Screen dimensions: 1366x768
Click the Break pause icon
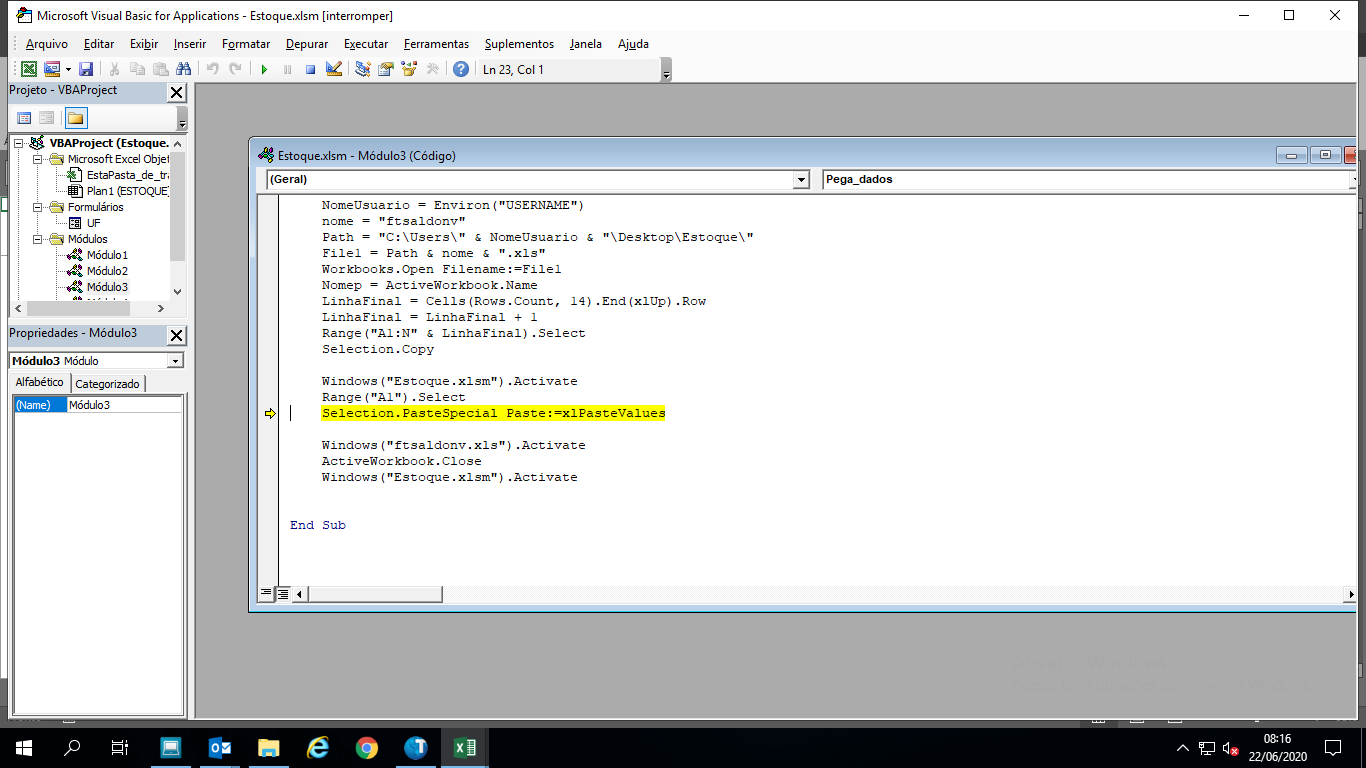287,69
